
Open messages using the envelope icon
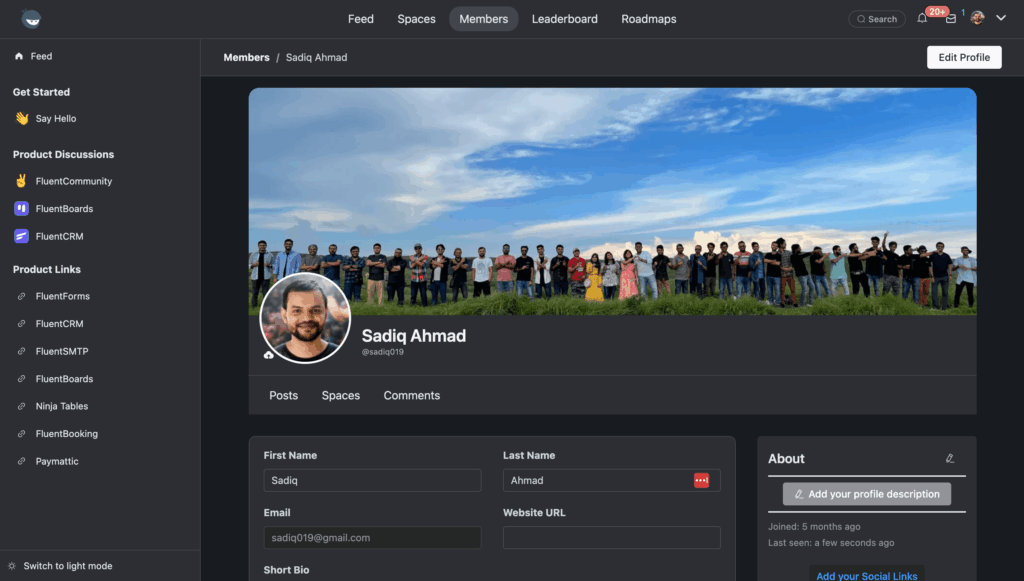point(950,18)
